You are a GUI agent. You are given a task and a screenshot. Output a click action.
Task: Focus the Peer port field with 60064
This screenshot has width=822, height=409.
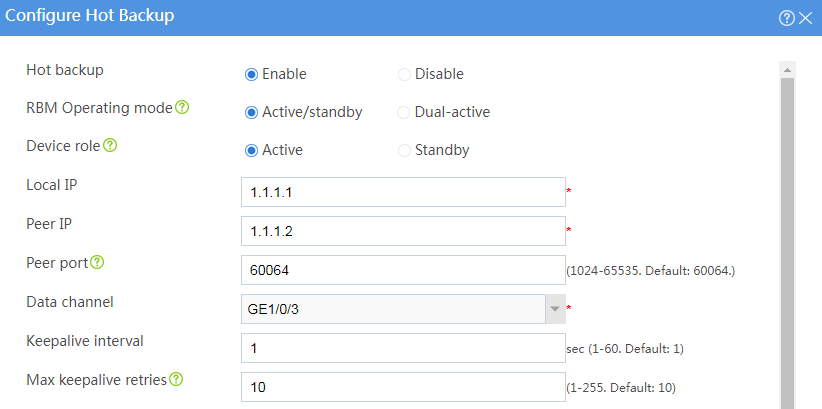[x=403, y=270]
